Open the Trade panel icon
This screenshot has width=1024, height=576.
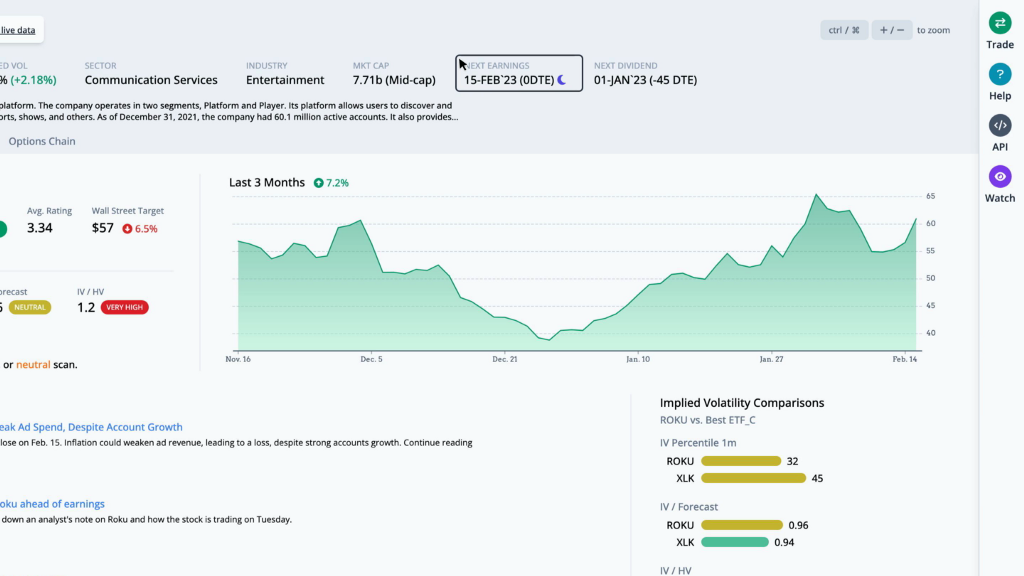click(1000, 23)
